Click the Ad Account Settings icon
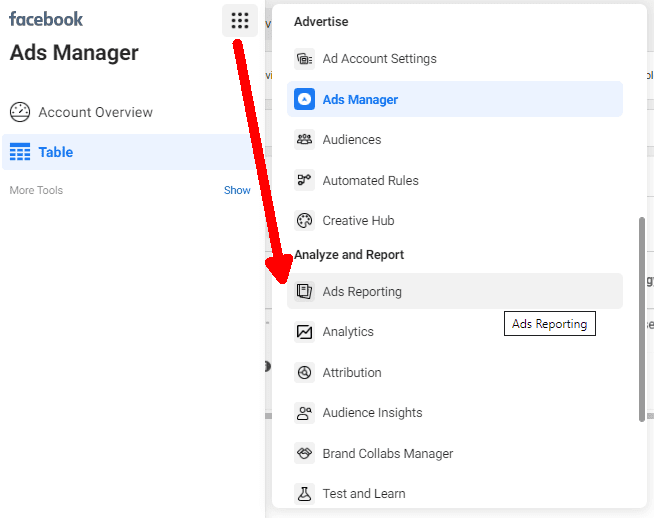Image resolution: width=654 pixels, height=518 pixels. pyautogui.click(x=305, y=59)
